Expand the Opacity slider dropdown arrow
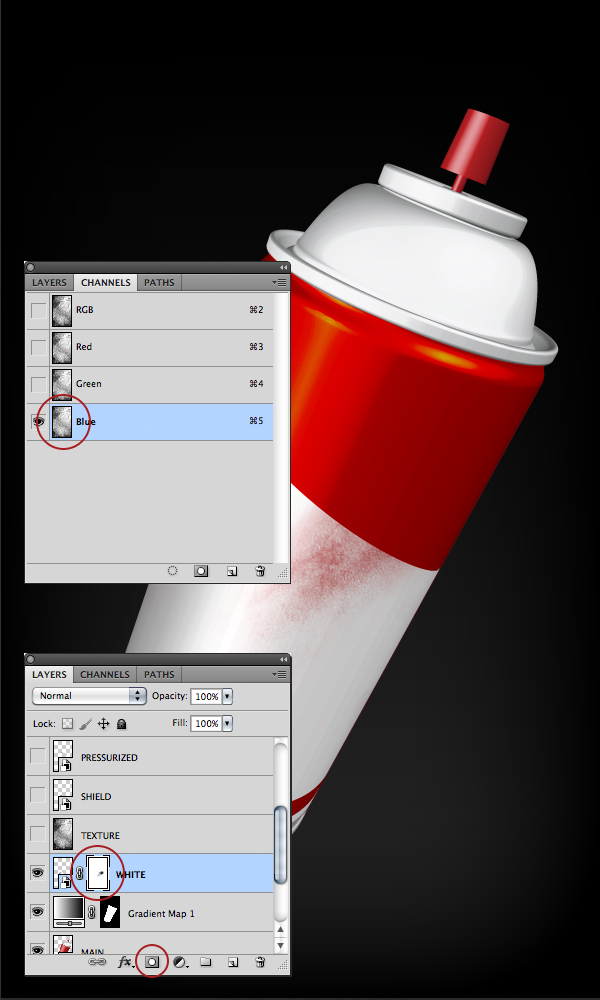Viewport: 600px width, 1000px height. coord(228,696)
